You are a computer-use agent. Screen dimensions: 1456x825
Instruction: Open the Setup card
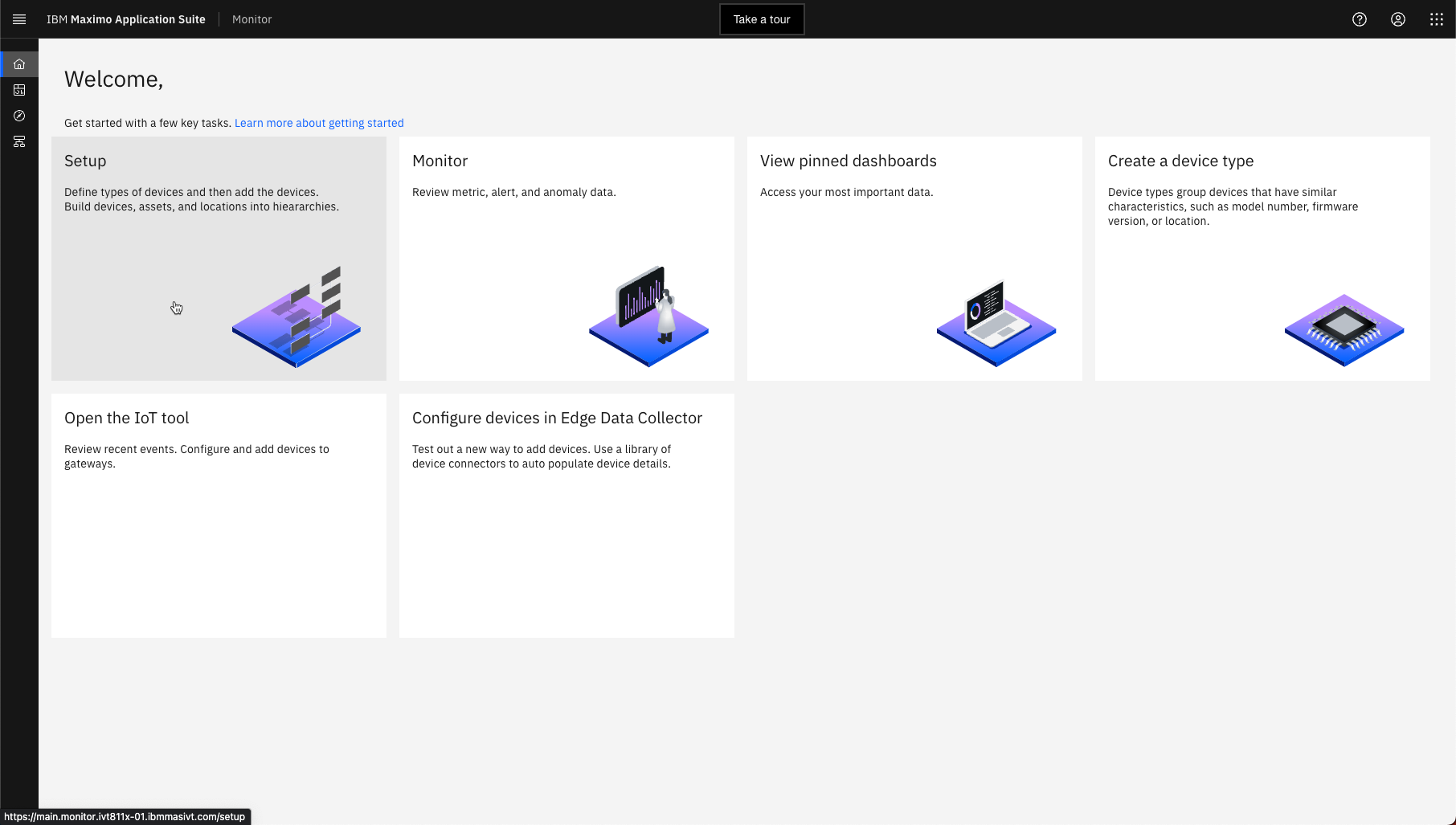[219, 259]
